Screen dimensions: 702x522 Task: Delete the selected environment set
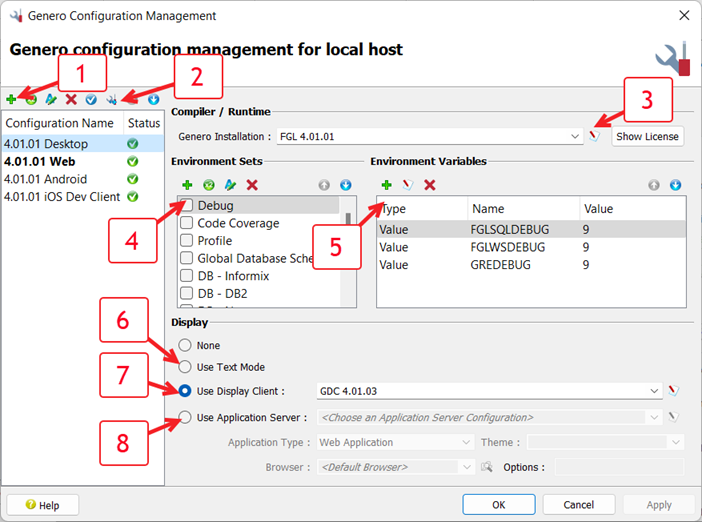pyautogui.click(x=252, y=185)
